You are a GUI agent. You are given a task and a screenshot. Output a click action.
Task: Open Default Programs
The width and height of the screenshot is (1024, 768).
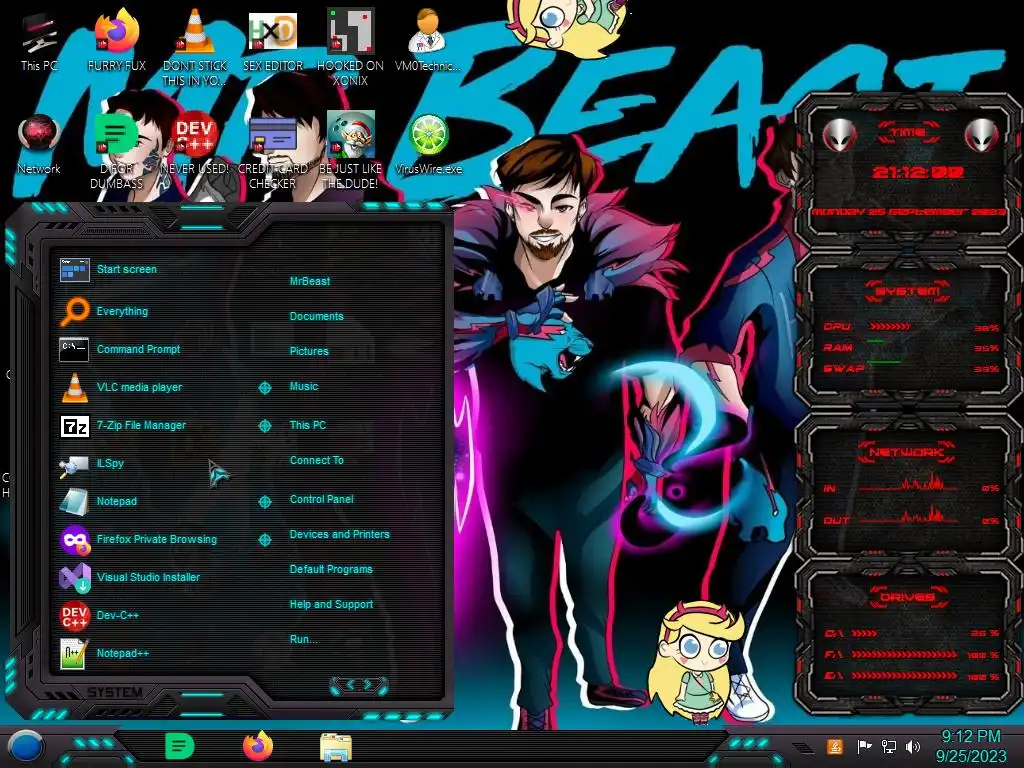(331, 569)
